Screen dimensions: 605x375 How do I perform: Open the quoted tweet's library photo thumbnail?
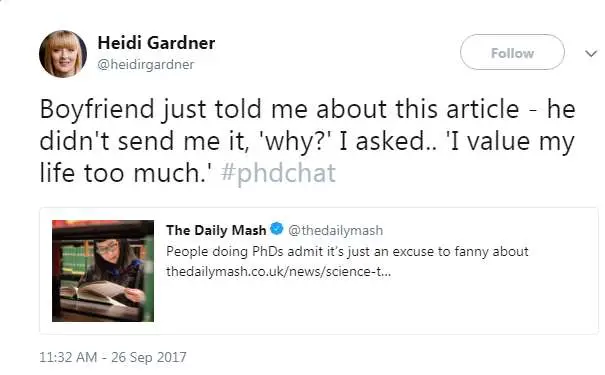(x=103, y=271)
